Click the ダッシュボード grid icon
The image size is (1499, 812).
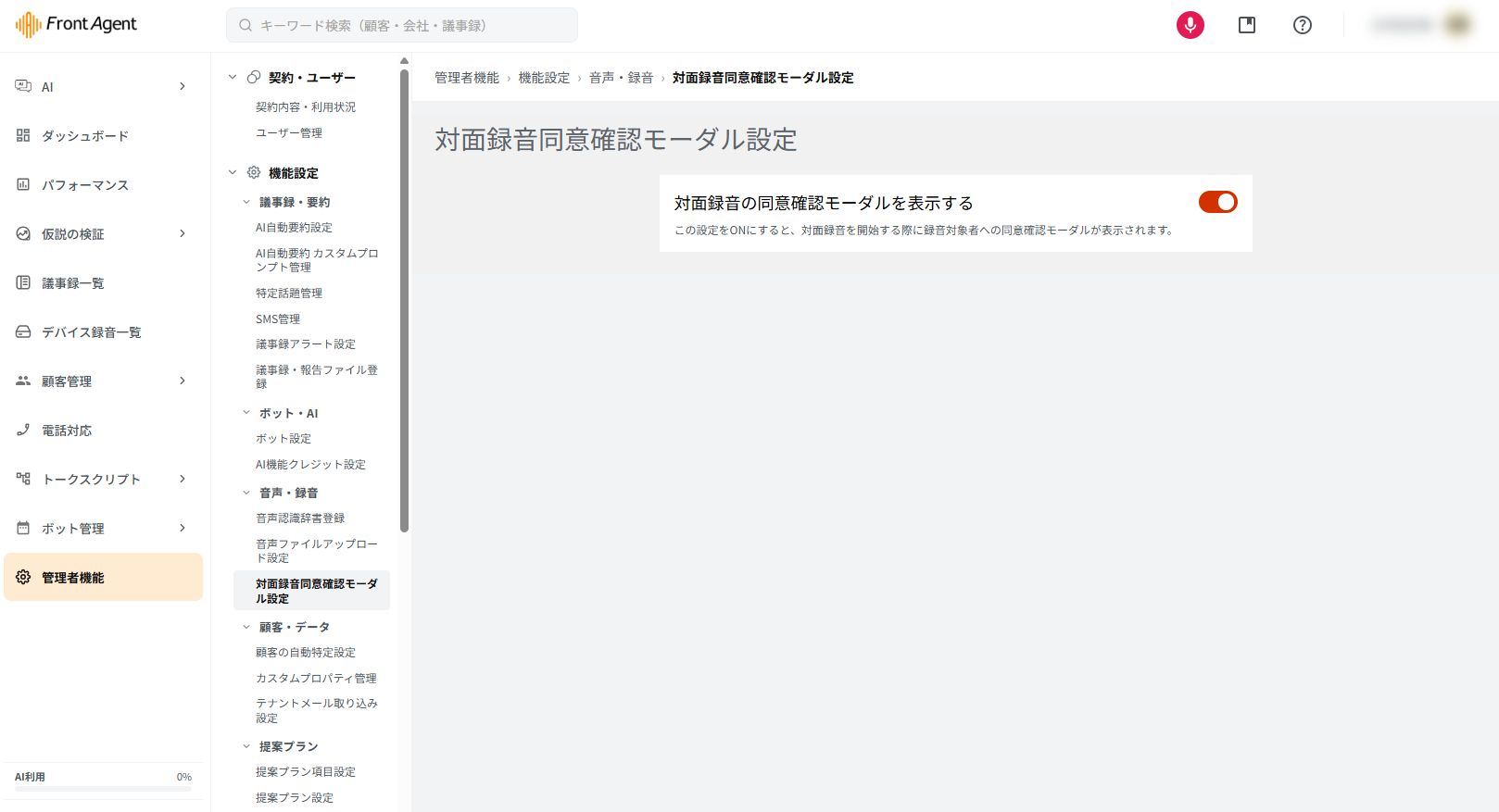point(23,135)
